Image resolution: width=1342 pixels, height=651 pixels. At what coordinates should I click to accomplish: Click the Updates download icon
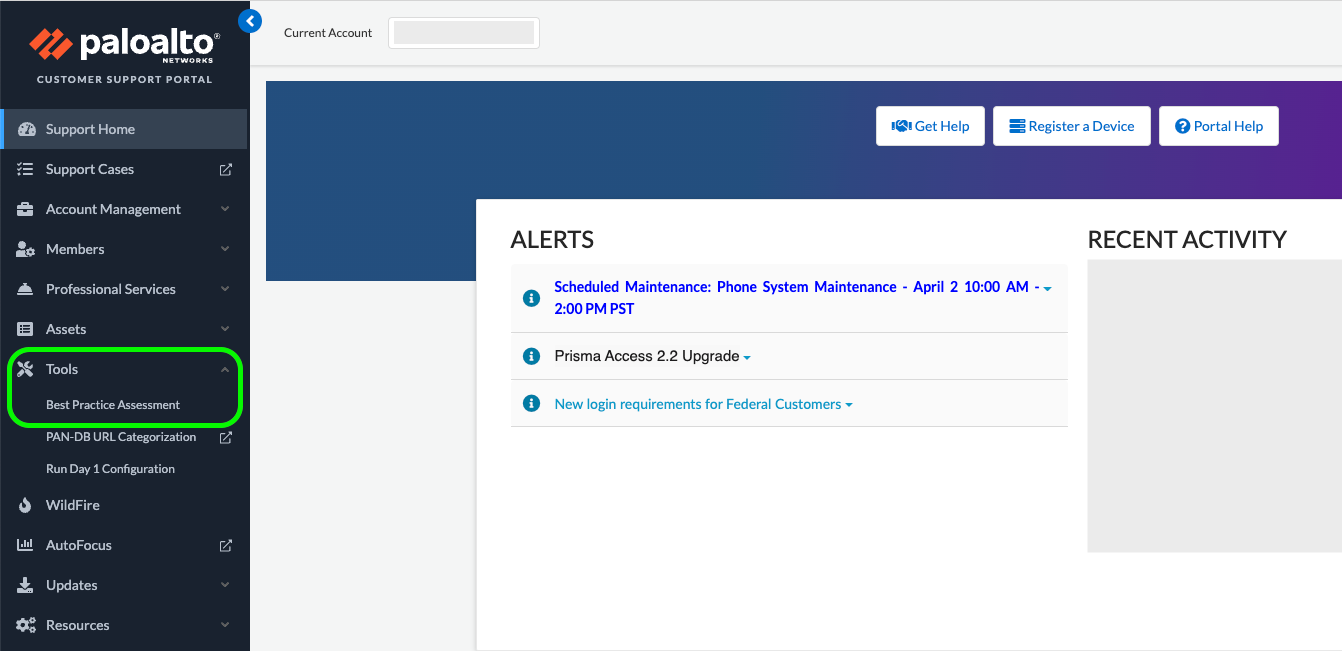(x=26, y=585)
